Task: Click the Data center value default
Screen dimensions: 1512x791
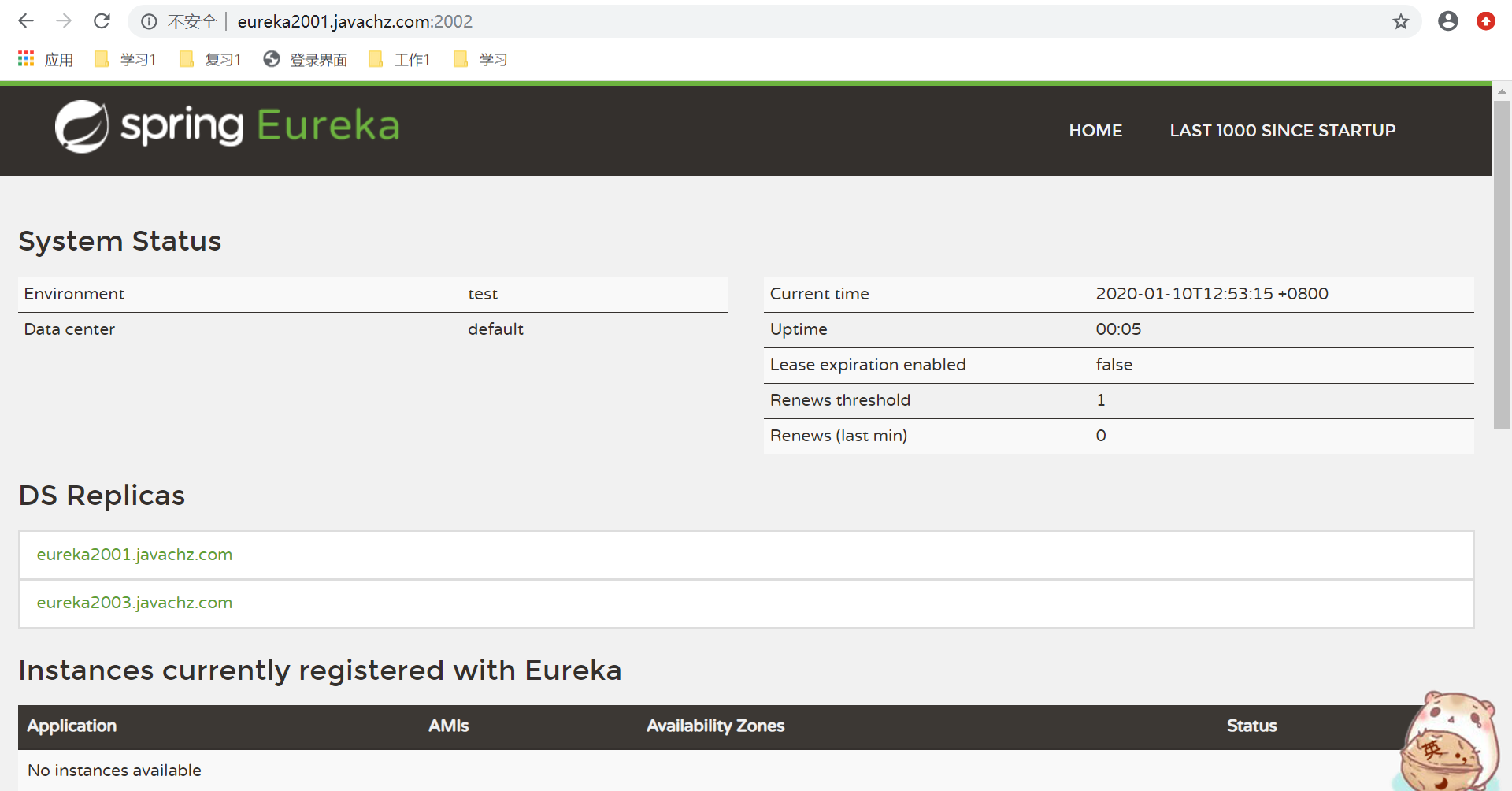Action: point(495,329)
